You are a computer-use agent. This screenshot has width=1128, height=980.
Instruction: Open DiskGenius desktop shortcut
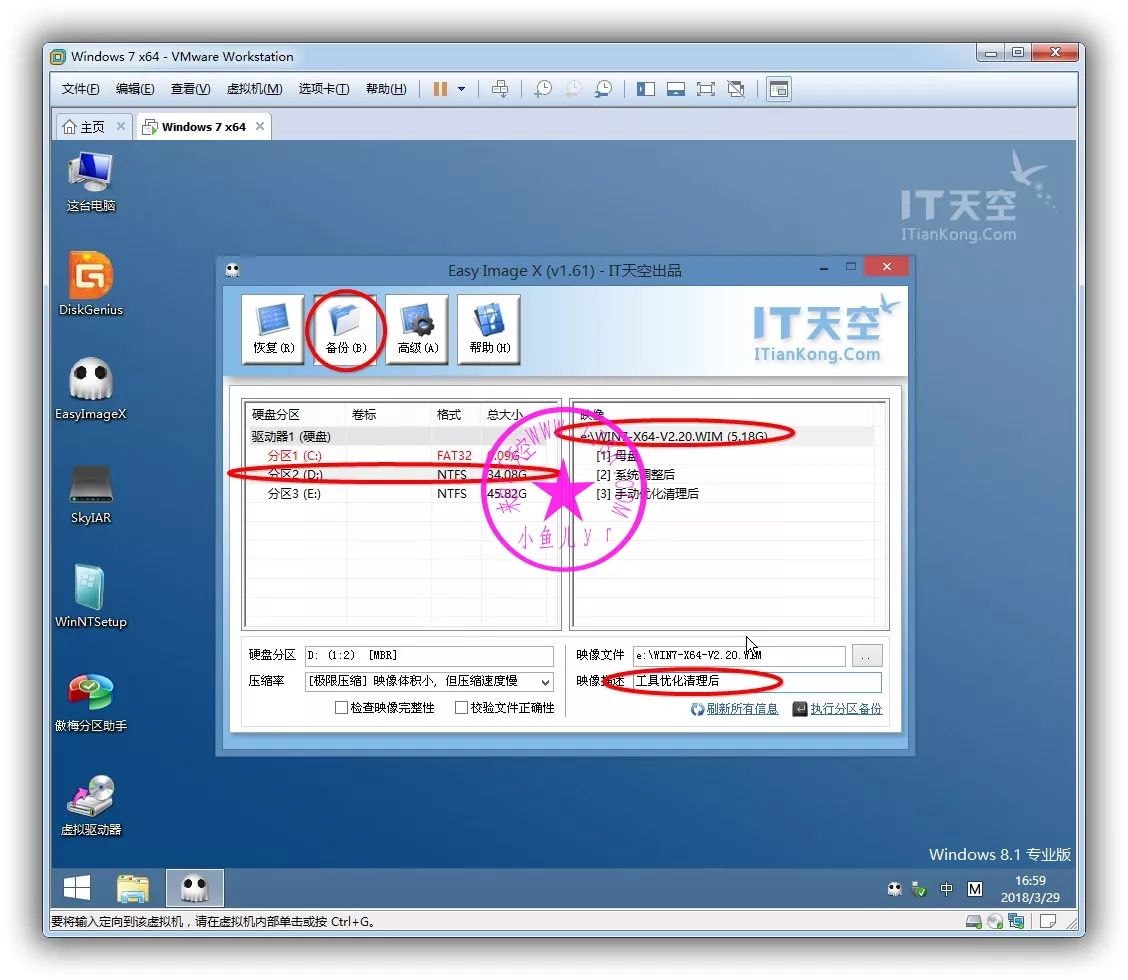click(x=90, y=283)
